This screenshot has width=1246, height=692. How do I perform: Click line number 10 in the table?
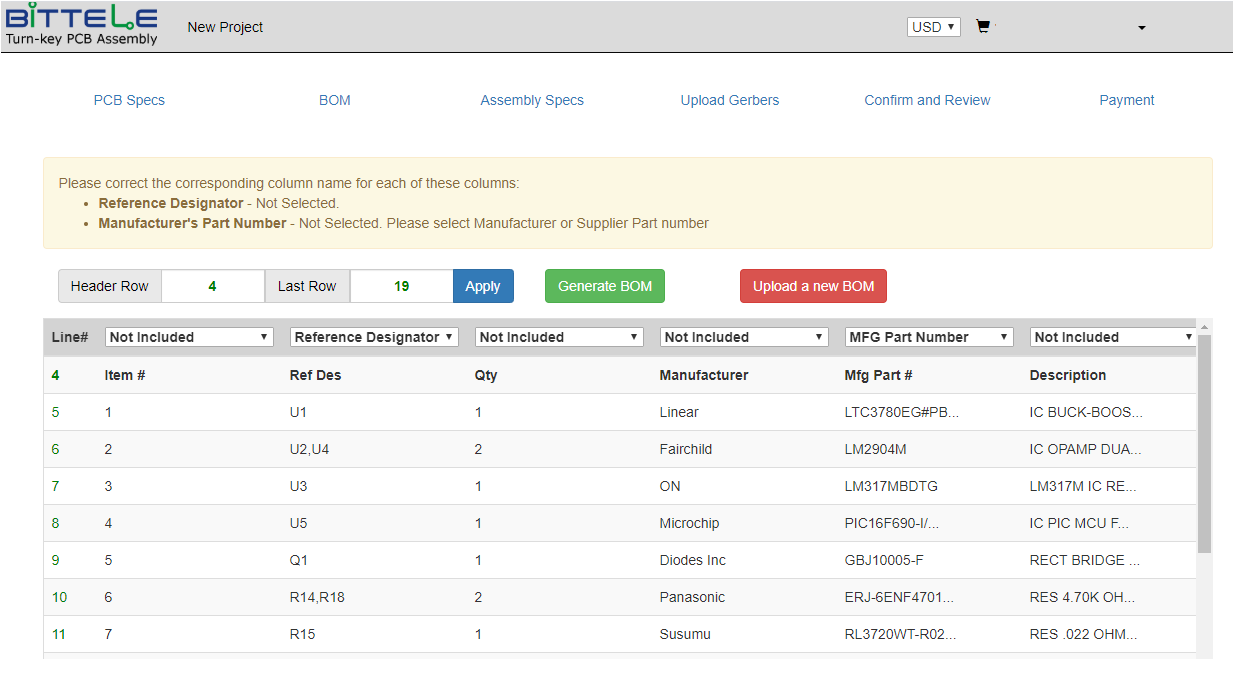click(60, 597)
